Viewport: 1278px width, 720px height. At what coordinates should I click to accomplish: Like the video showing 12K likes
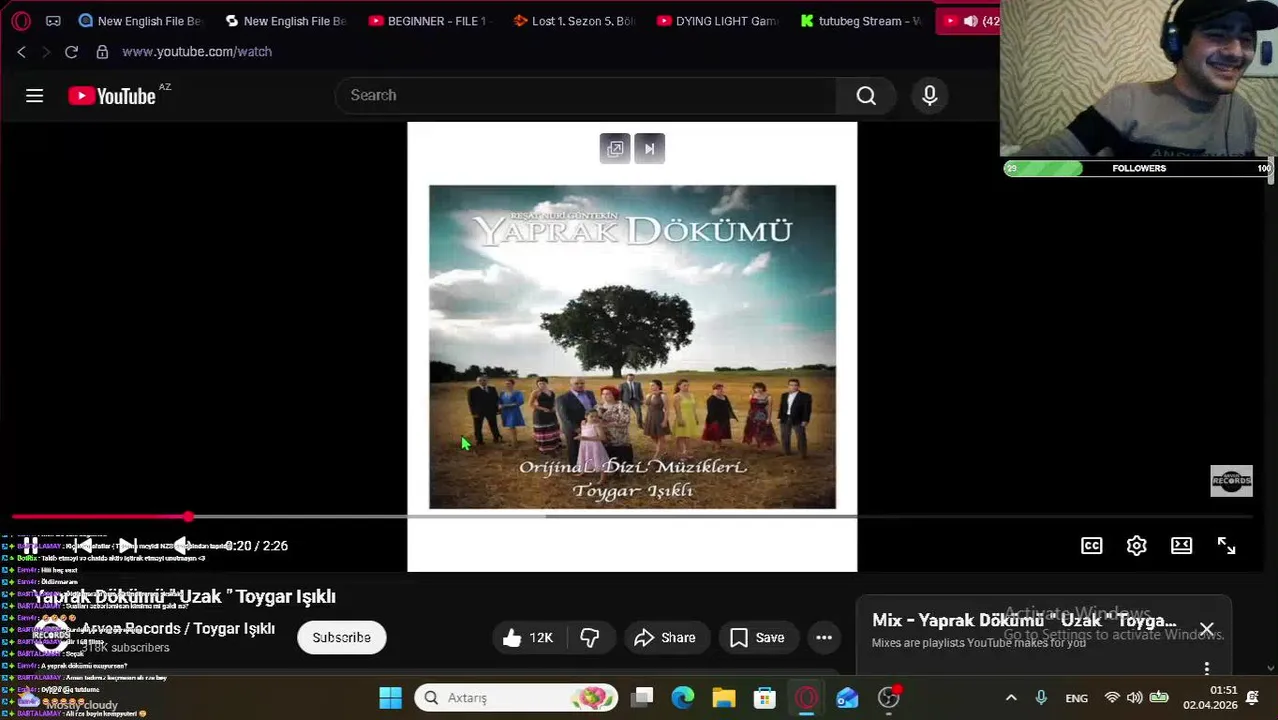click(x=528, y=637)
